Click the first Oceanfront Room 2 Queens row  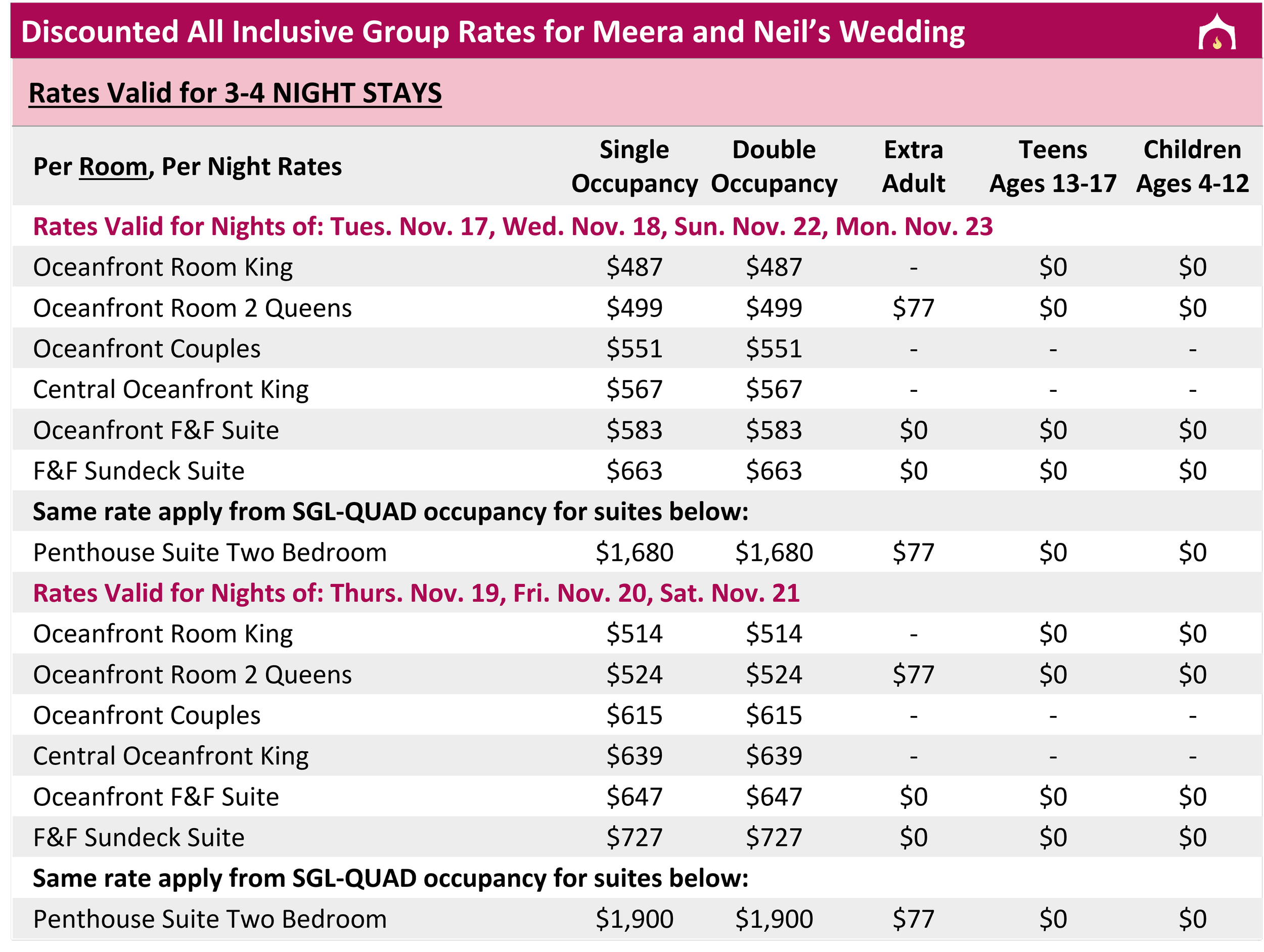click(x=637, y=307)
